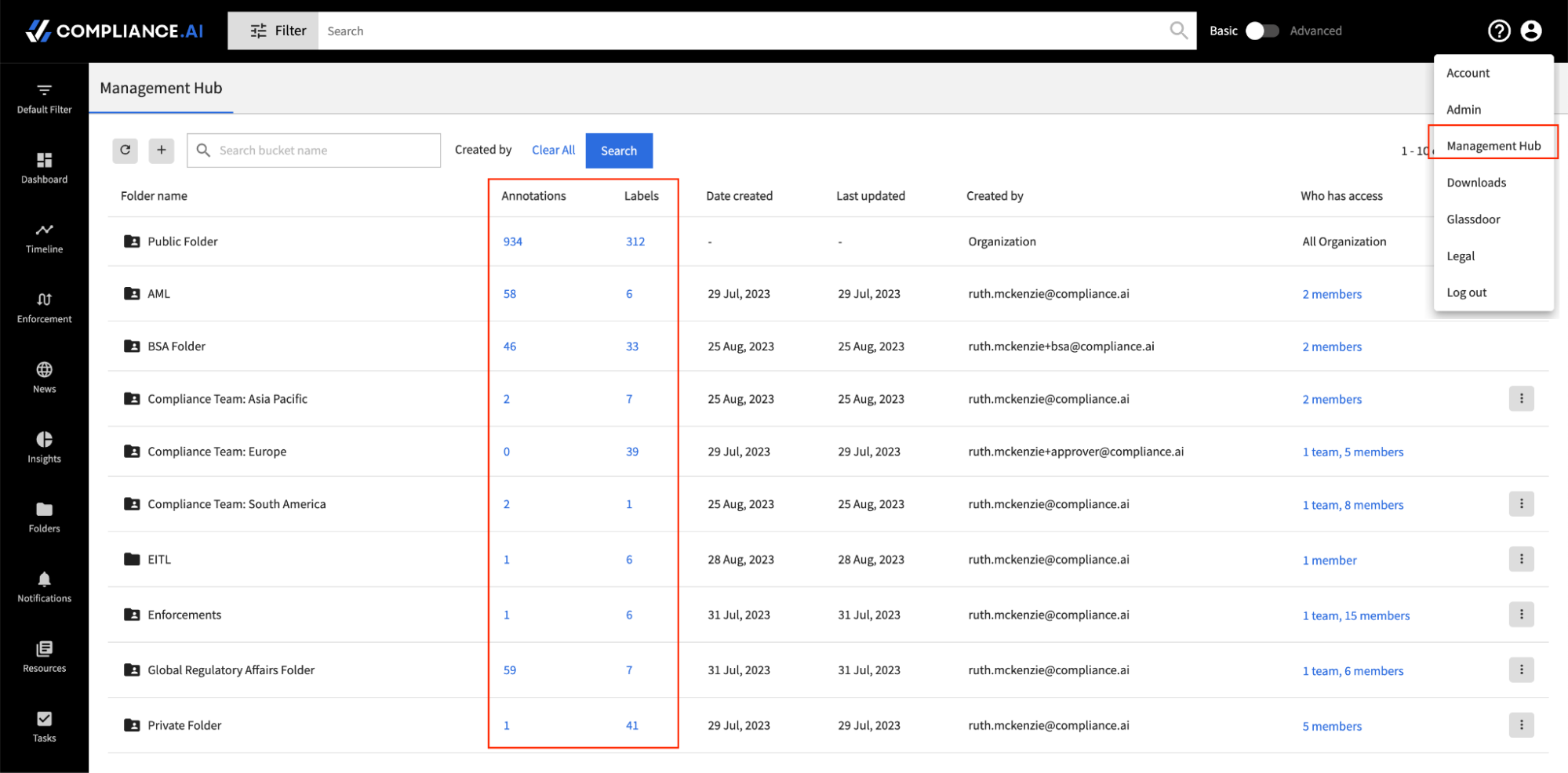
Task: Click the help question mark icon
Action: [1499, 31]
